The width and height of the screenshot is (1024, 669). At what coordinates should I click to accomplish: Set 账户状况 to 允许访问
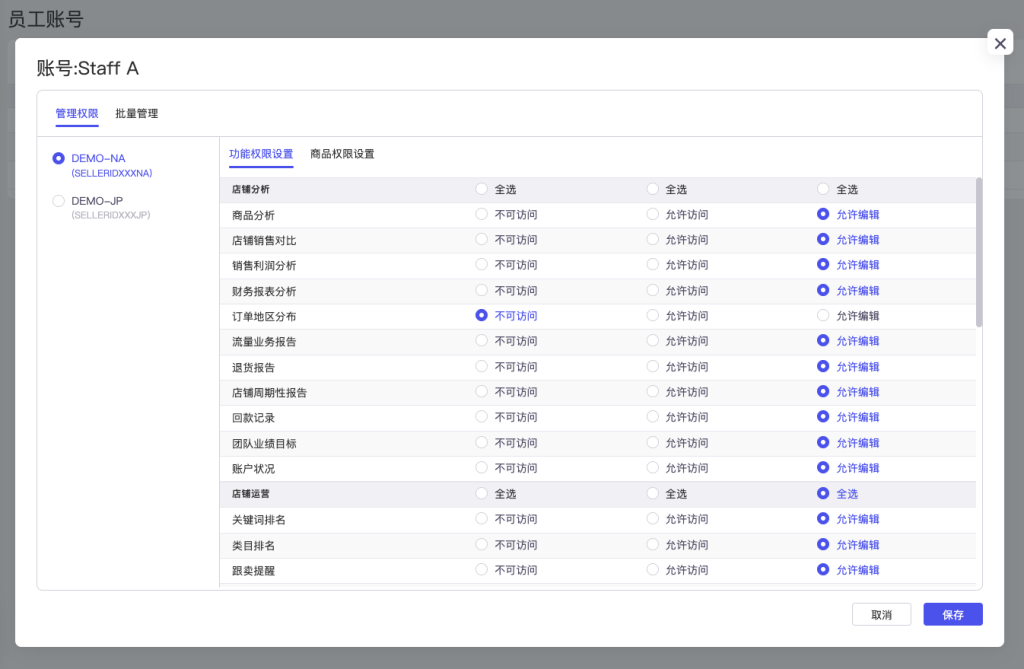pos(652,468)
